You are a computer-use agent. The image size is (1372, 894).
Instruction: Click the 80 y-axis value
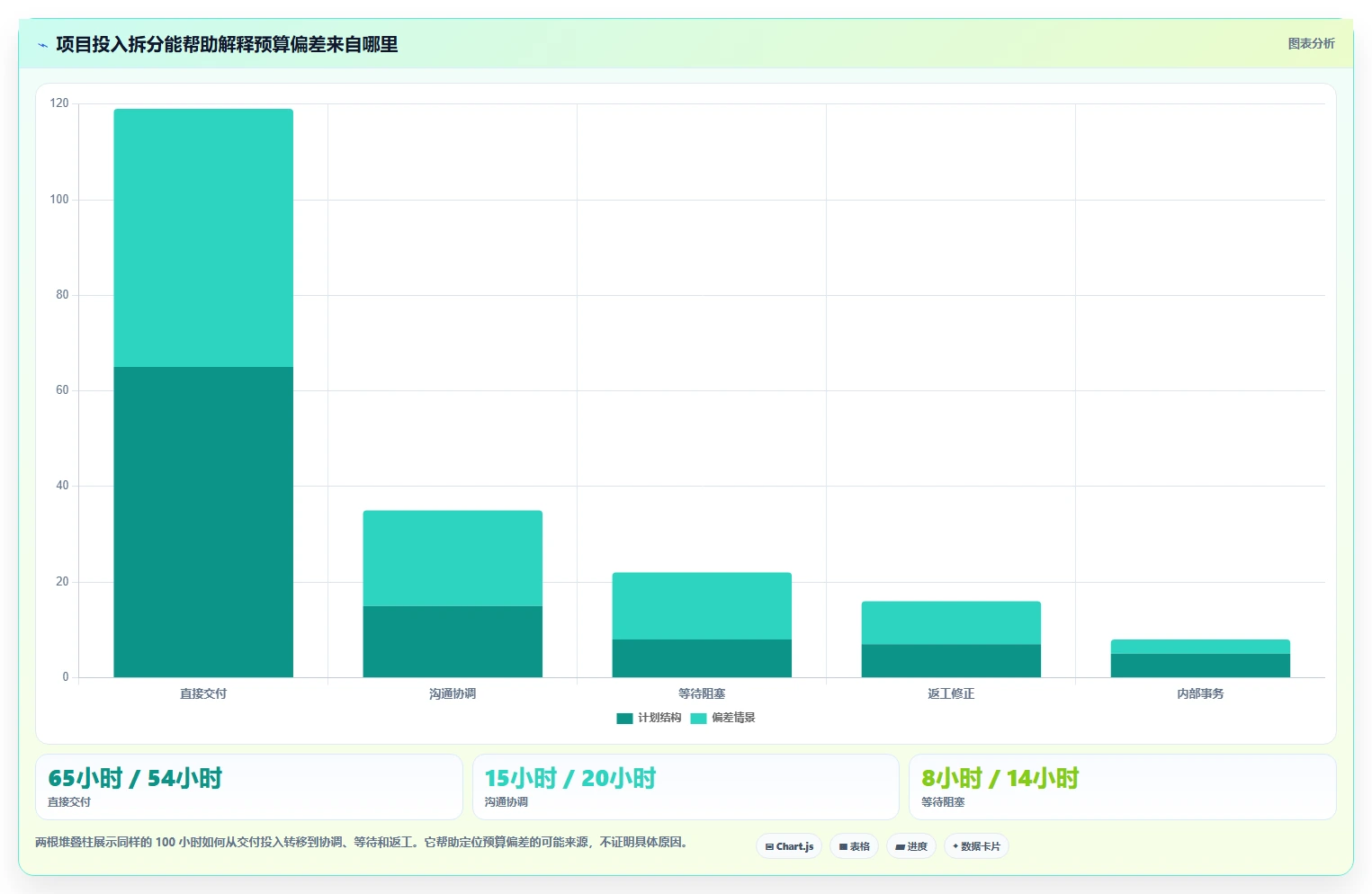point(62,294)
